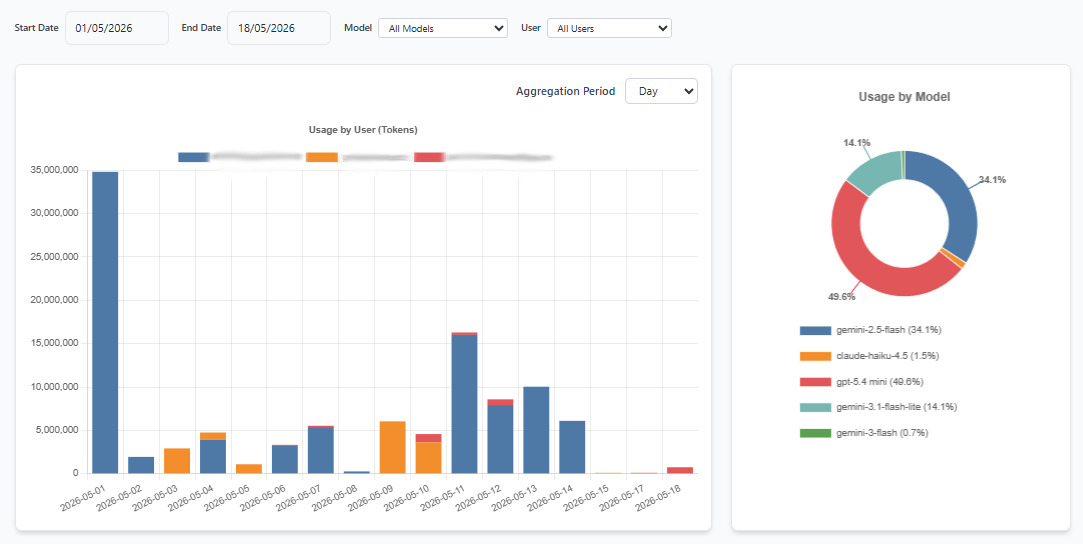Screen dimensions: 1083x544
Task: Toggle gpt-5.4 mini (49.6%) legend entry
Action: click(861, 381)
